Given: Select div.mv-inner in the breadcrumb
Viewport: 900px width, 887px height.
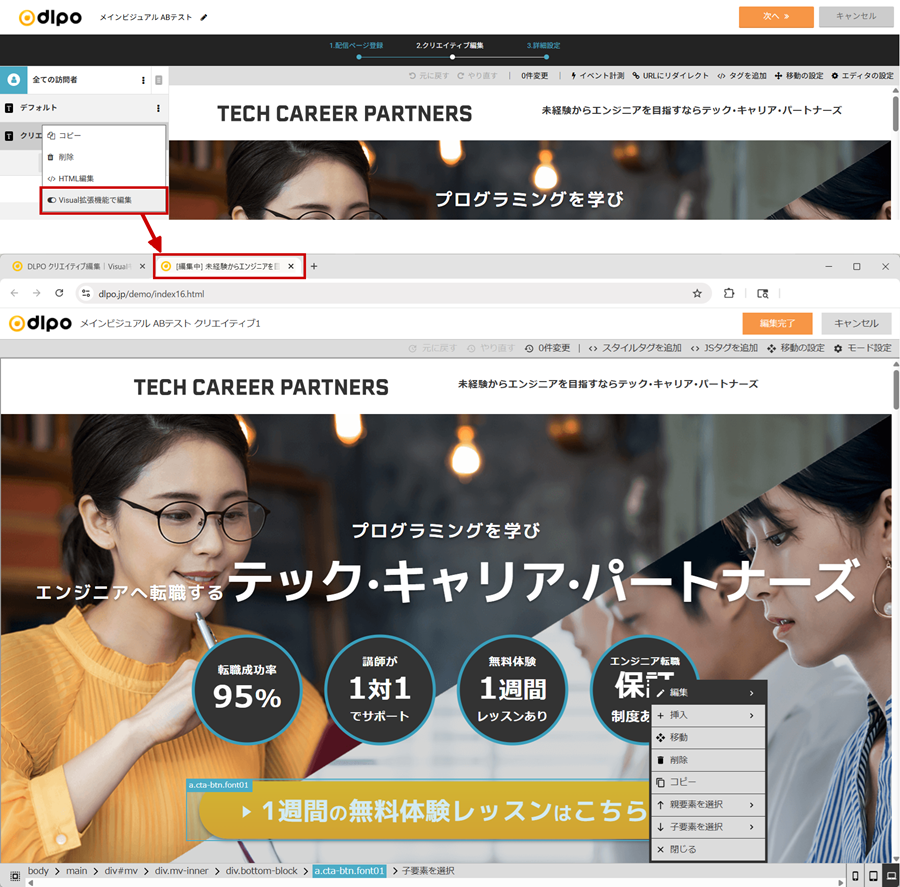Looking at the screenshot, I should click(x=181, y=871).
